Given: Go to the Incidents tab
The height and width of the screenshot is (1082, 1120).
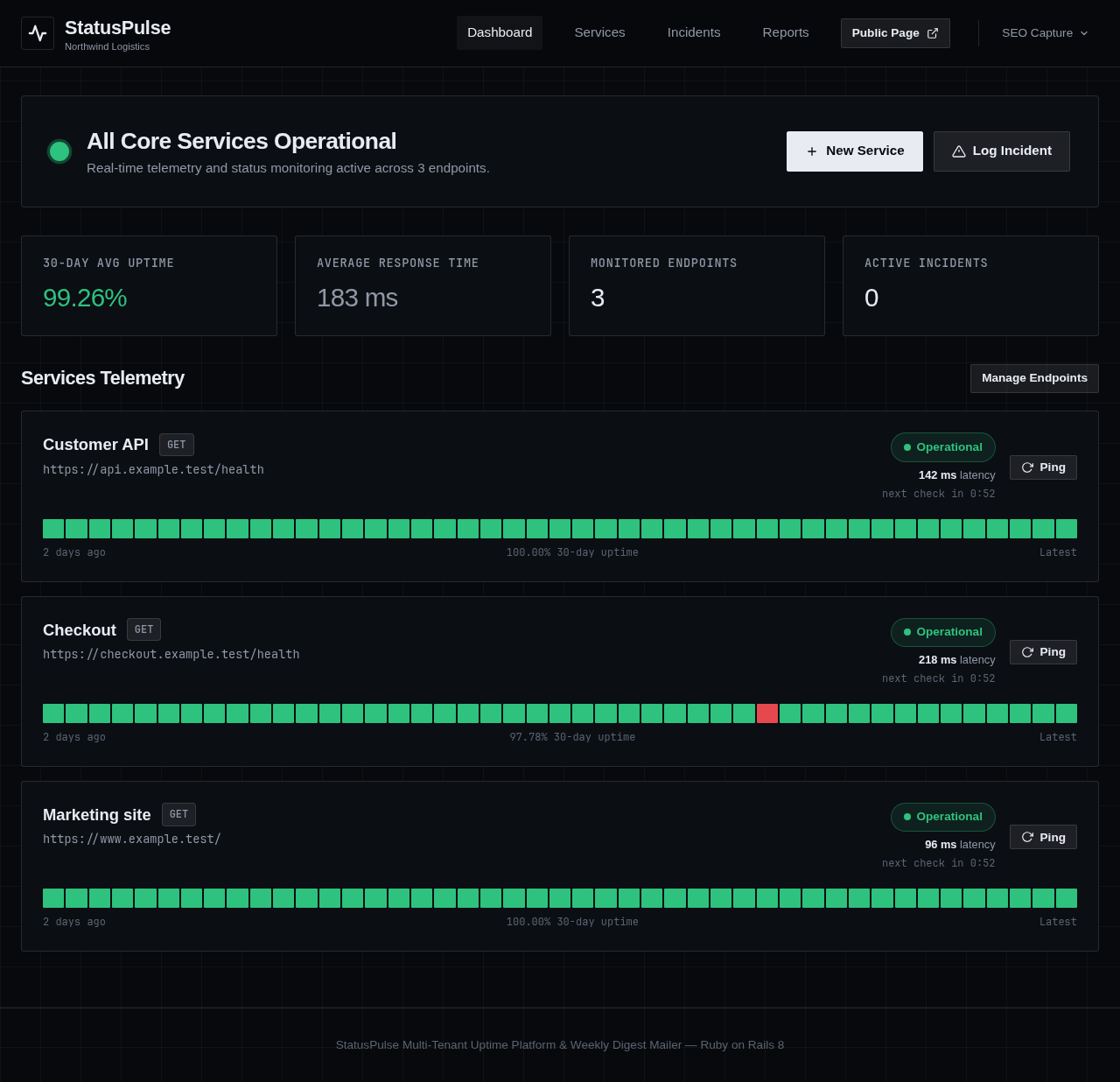Looking at the screenshot, I should pos(694,32).
